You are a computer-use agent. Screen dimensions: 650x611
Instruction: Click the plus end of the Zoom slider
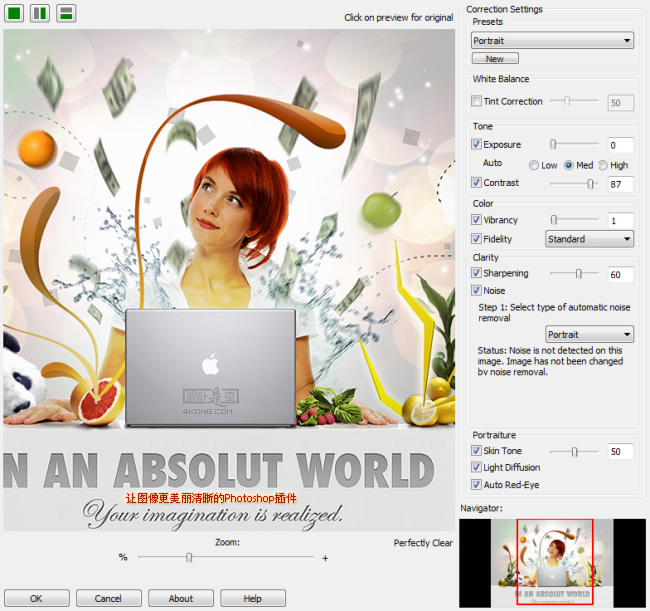(325, 558)
